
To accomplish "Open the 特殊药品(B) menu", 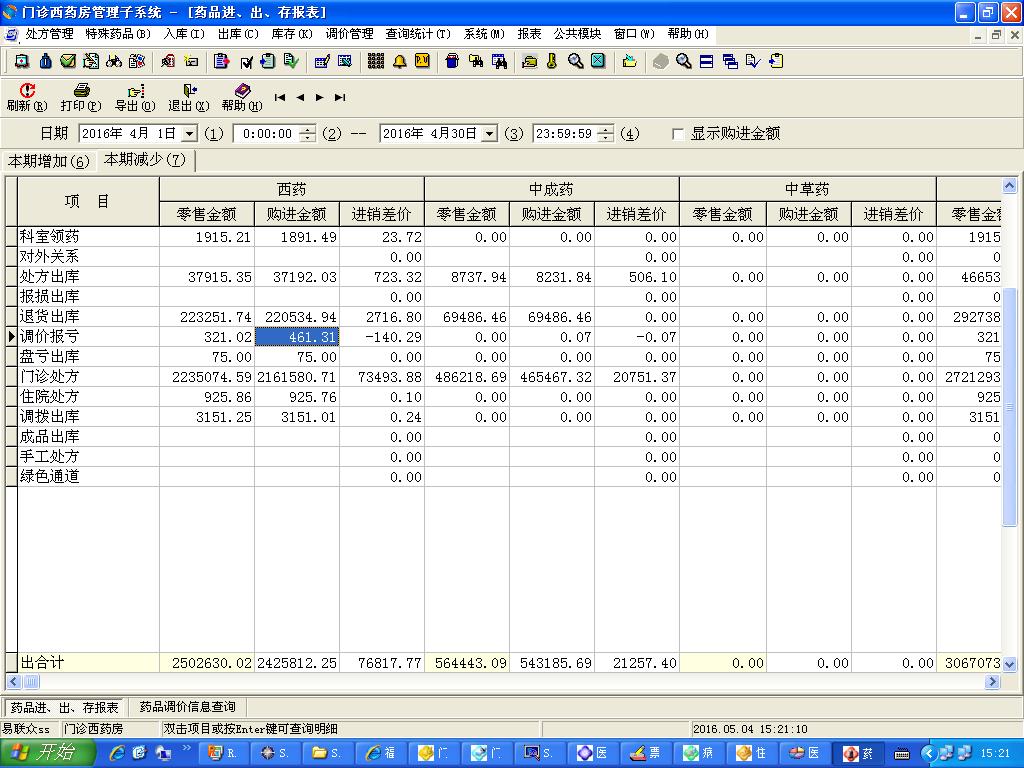I will [118, 34].
